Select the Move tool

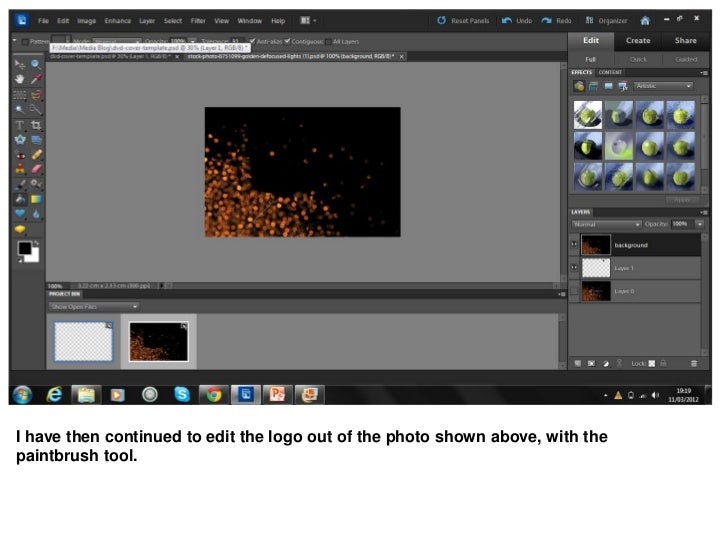[20, 64]
